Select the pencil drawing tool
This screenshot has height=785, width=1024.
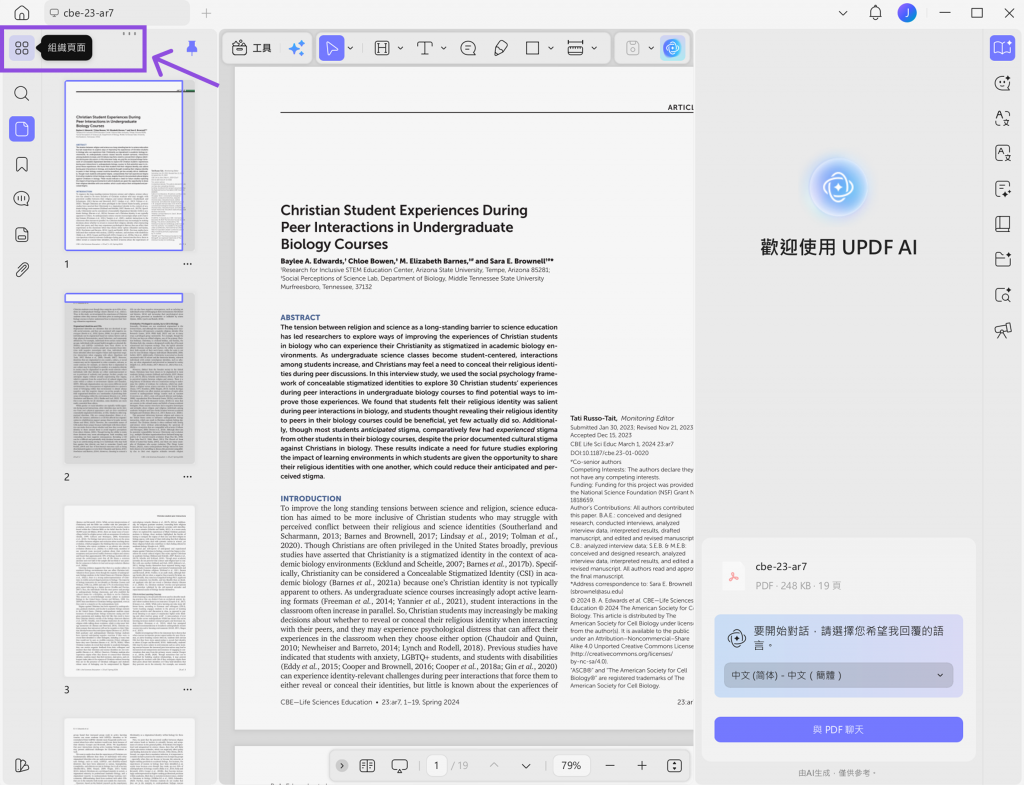501,48
